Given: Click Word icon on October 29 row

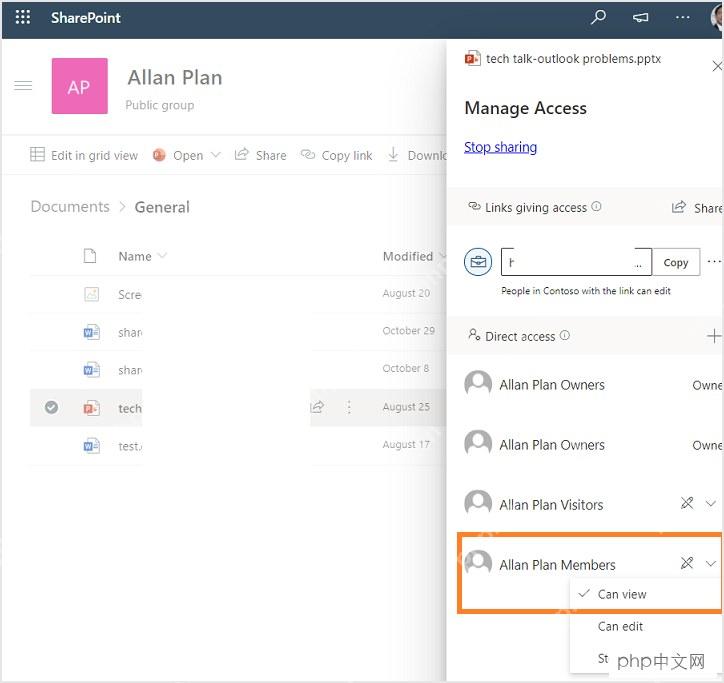Looking at the screenshot, I should (x=91, y=332).
